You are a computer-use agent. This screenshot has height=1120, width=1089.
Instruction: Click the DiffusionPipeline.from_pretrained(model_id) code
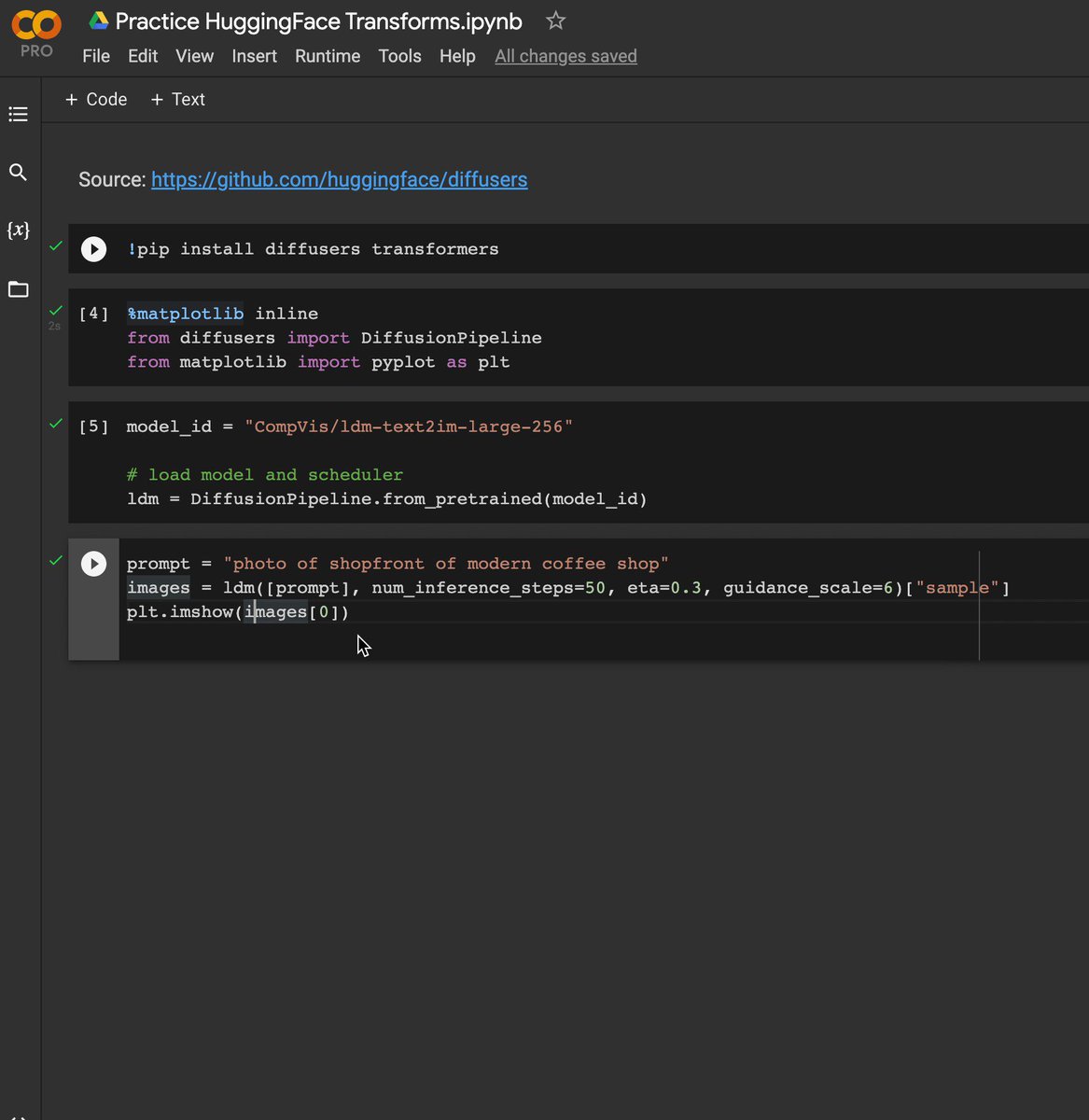tap(419, 499)
